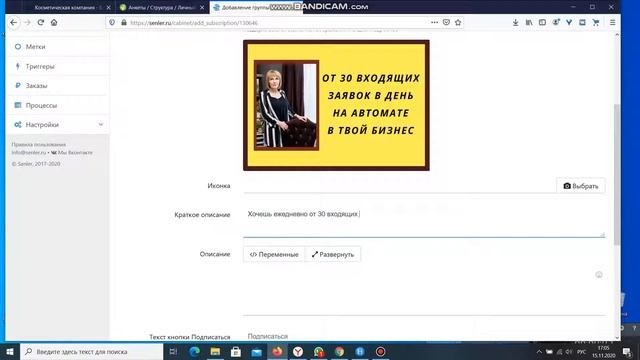Open the page actions three-dots menu
The width and height of the screenshot is (640, 360).
point(434,22)
